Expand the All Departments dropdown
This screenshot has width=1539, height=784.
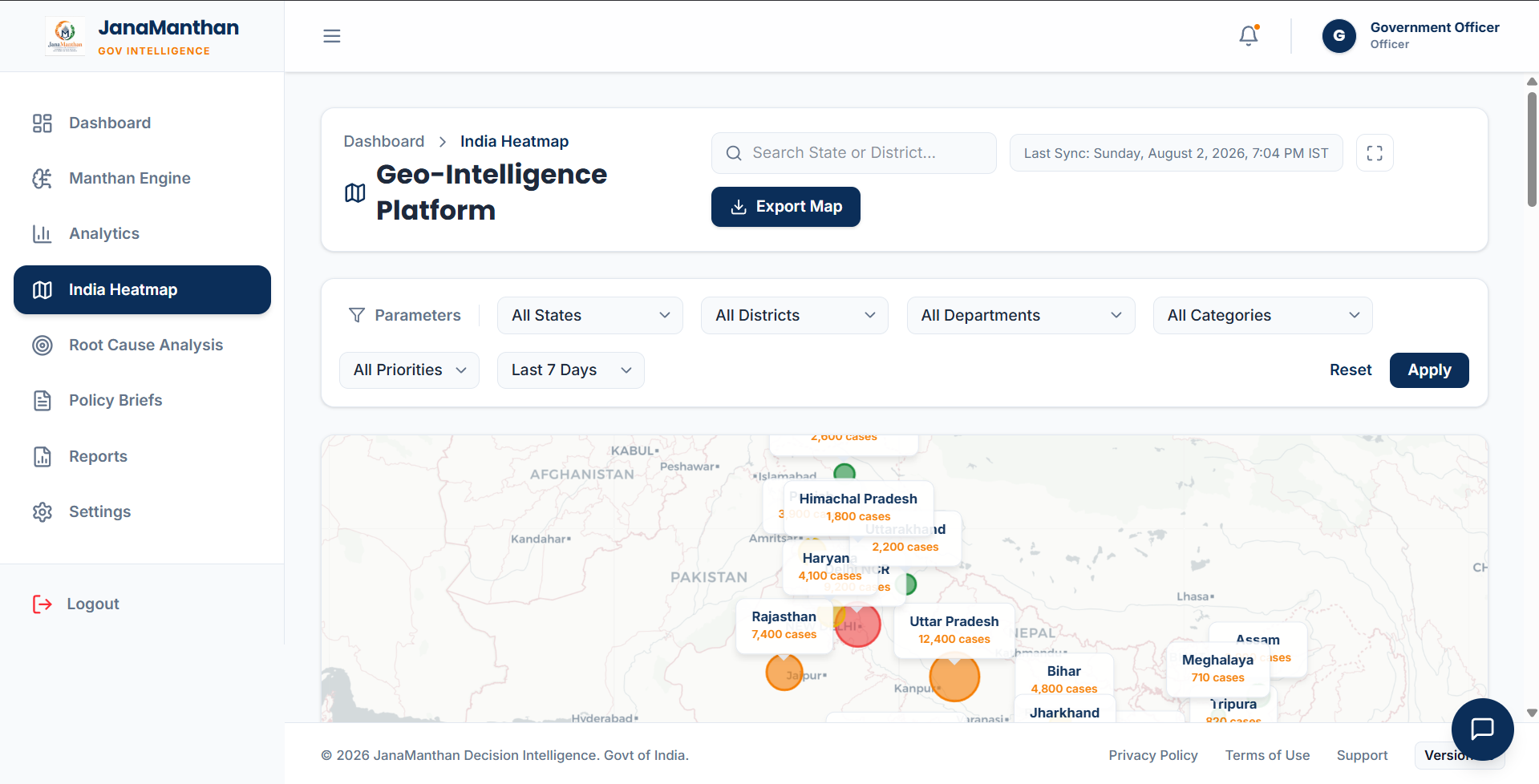coord(1021,316)
